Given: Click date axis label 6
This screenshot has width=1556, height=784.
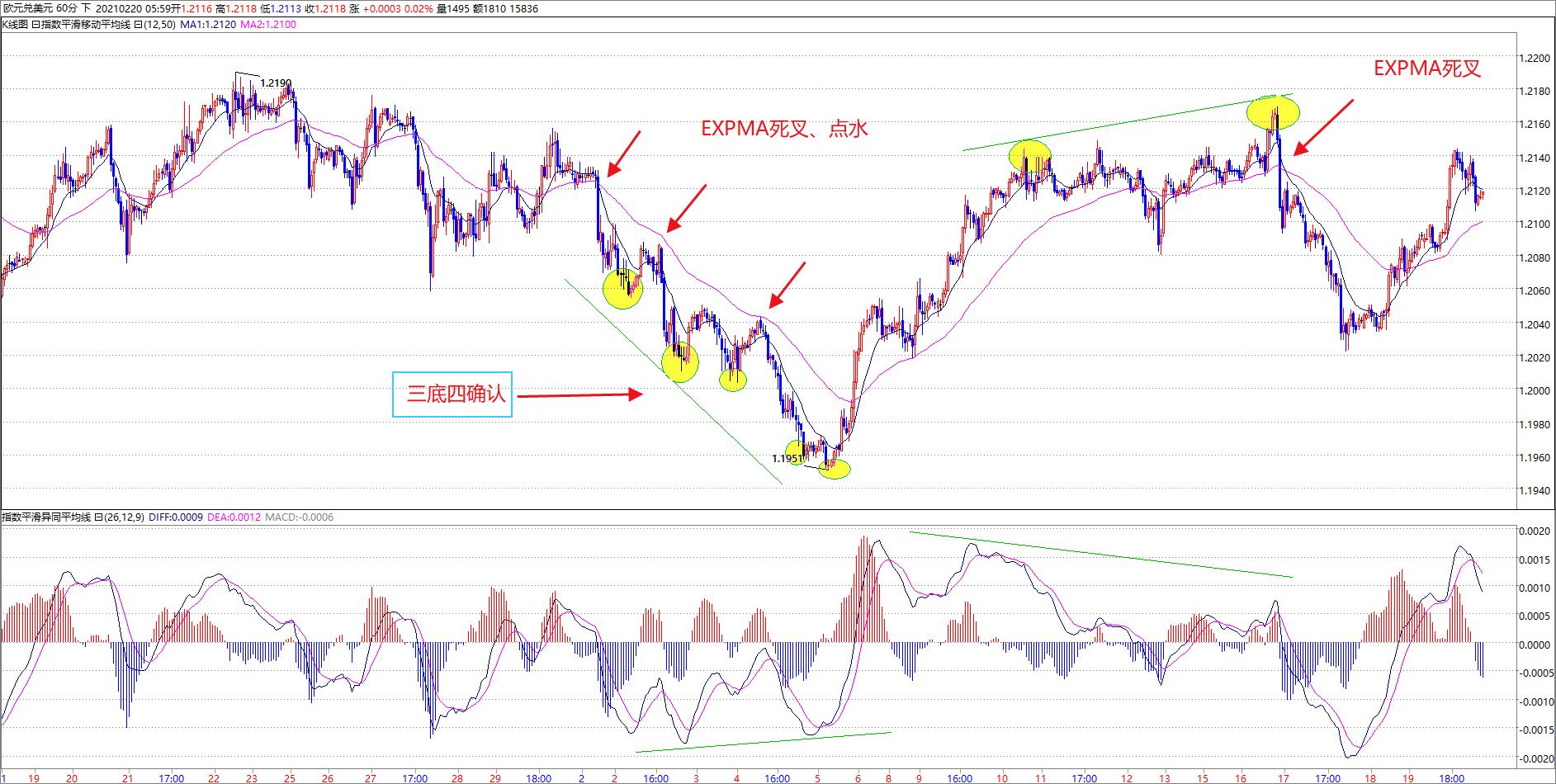Looking at the screenshot, I should click(858, 777).
